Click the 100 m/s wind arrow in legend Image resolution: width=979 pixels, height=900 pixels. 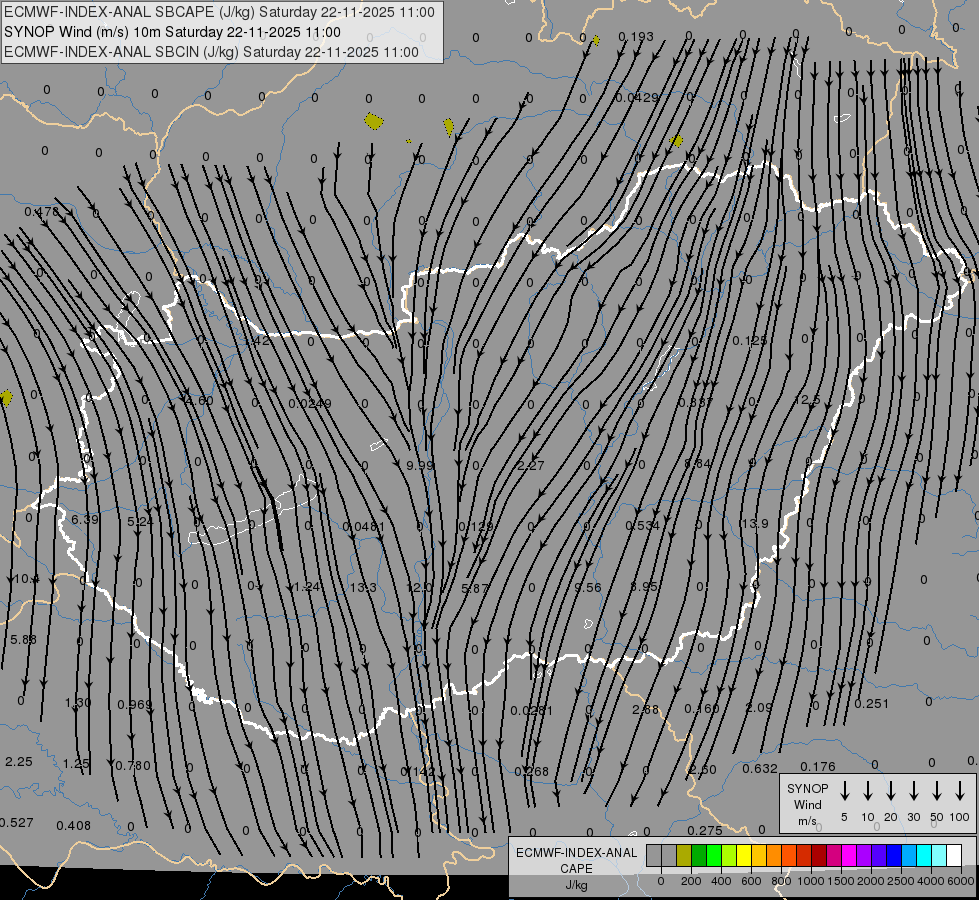(960, 791)
